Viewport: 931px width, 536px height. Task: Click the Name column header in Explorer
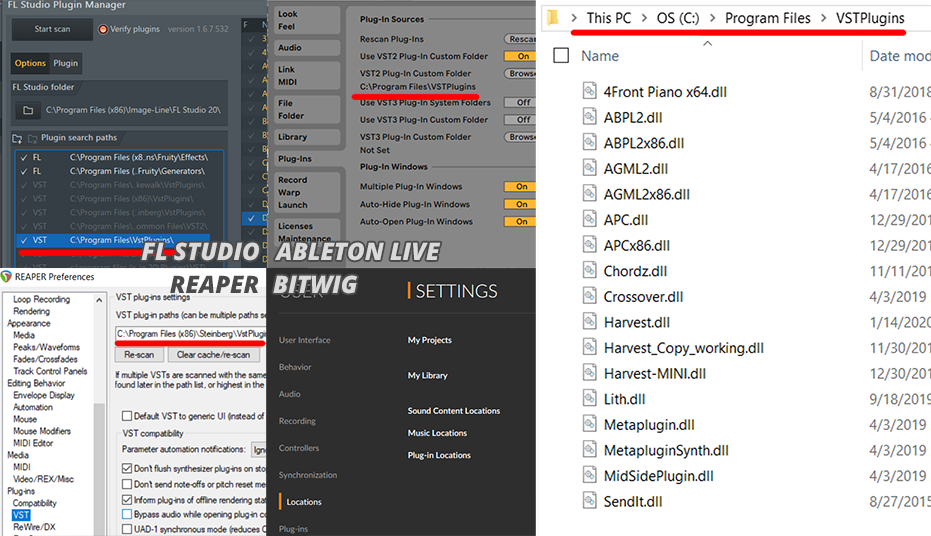click(600, 56)
